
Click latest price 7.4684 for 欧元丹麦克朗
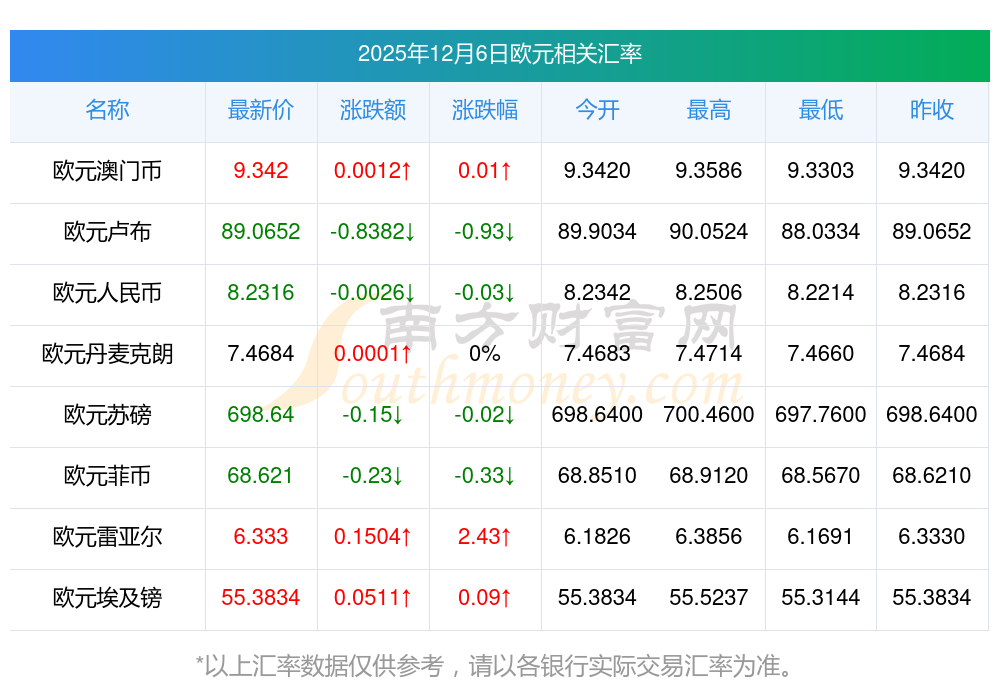(x=261, y=353)
